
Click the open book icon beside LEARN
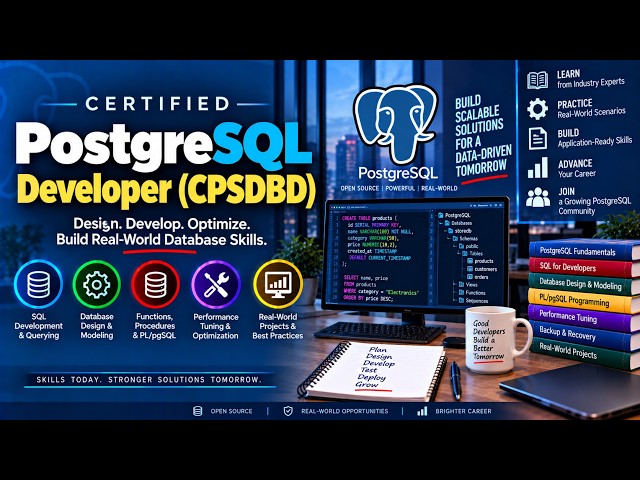(538, 80)
